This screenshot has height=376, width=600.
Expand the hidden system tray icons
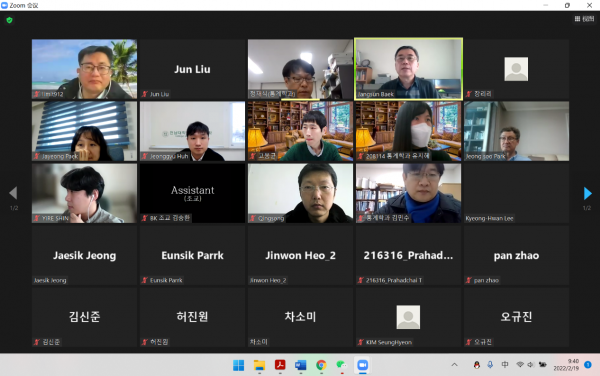454,365
